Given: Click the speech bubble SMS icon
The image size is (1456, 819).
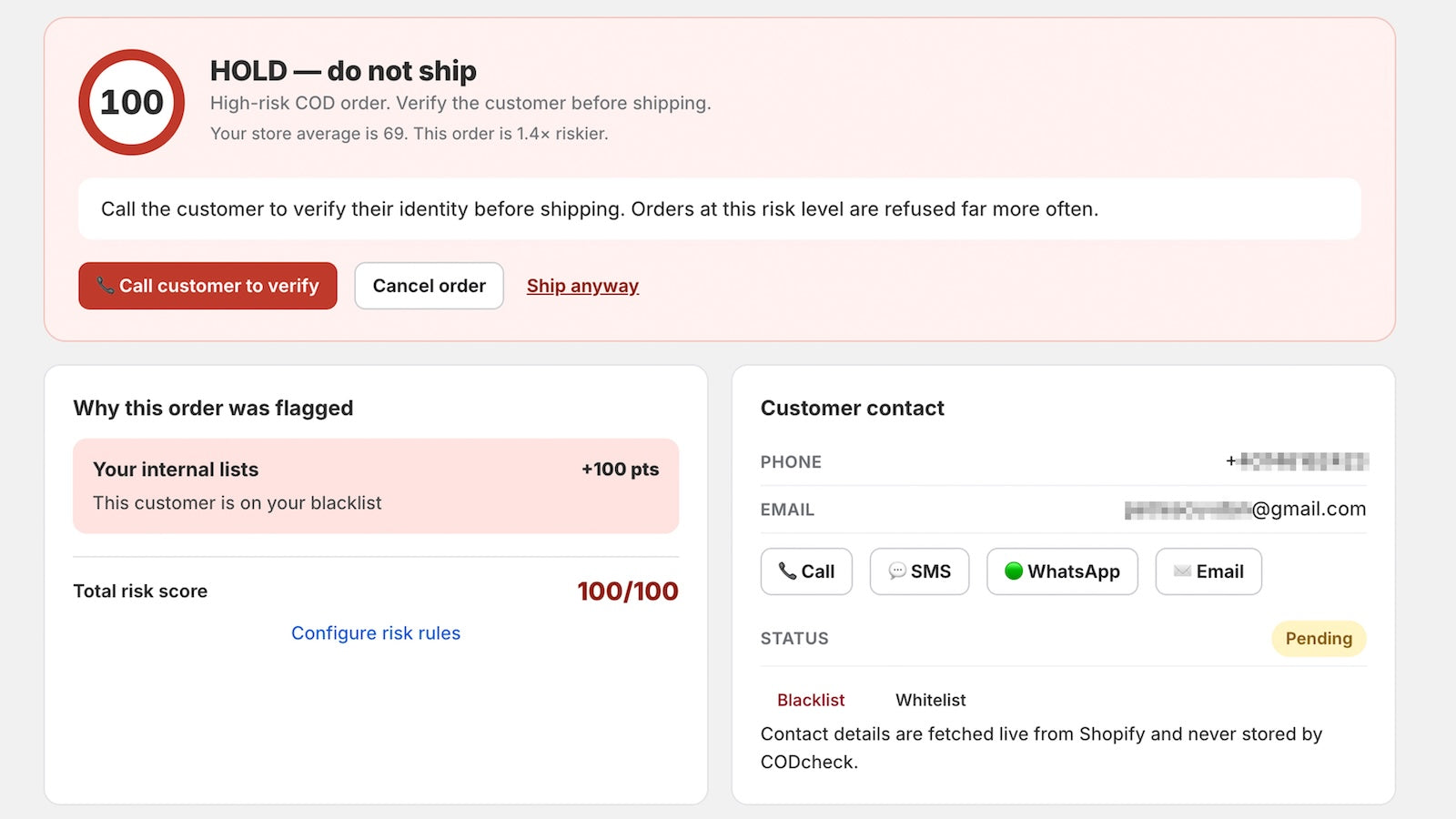Looking at the screenshot, I should [897, 571].
